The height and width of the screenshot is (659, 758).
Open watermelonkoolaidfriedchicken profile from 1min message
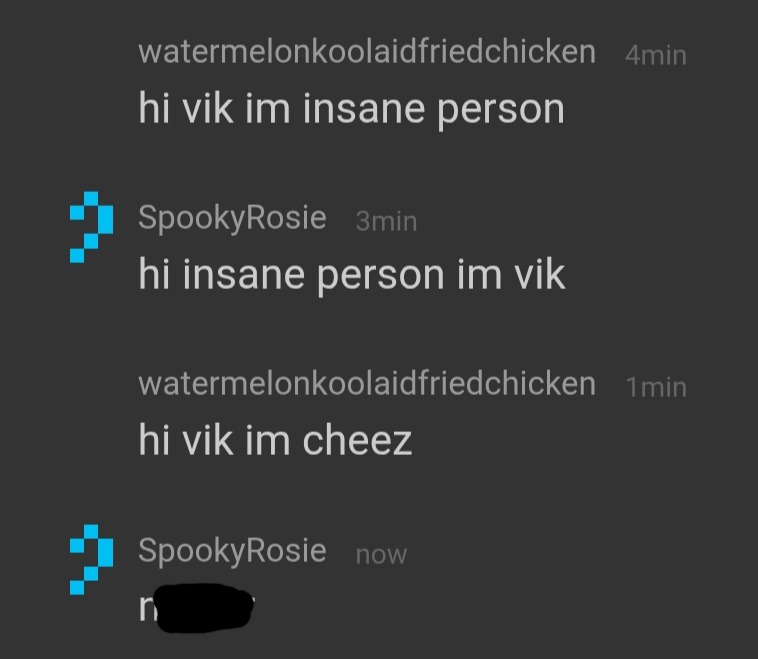367,384
